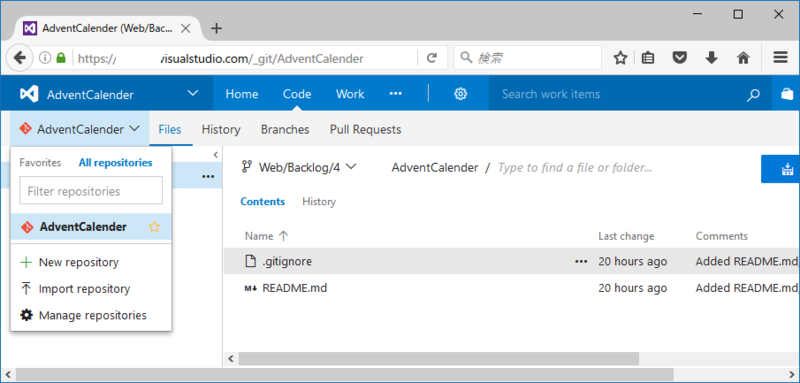The height and width of the screenshot is (383, 800).
Task: Click the Visual Studio logo icon
Action: pyautogui.click(x=29, y=94)
